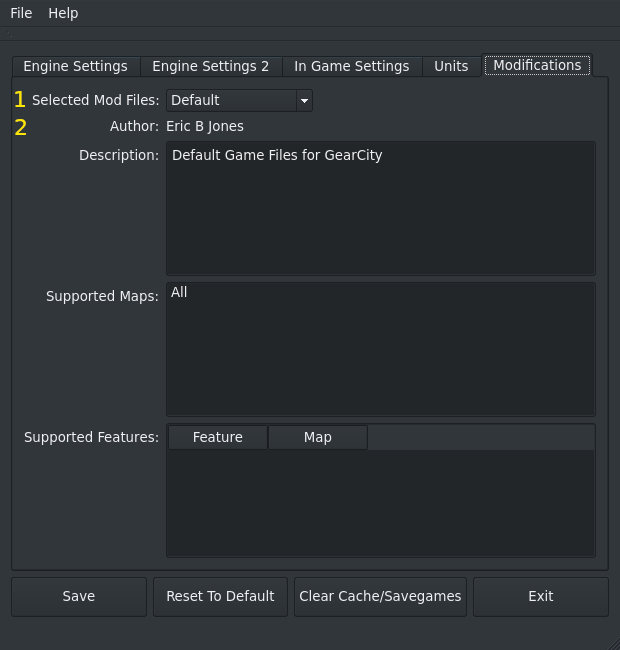Open the Units tab

pos(451,66)
